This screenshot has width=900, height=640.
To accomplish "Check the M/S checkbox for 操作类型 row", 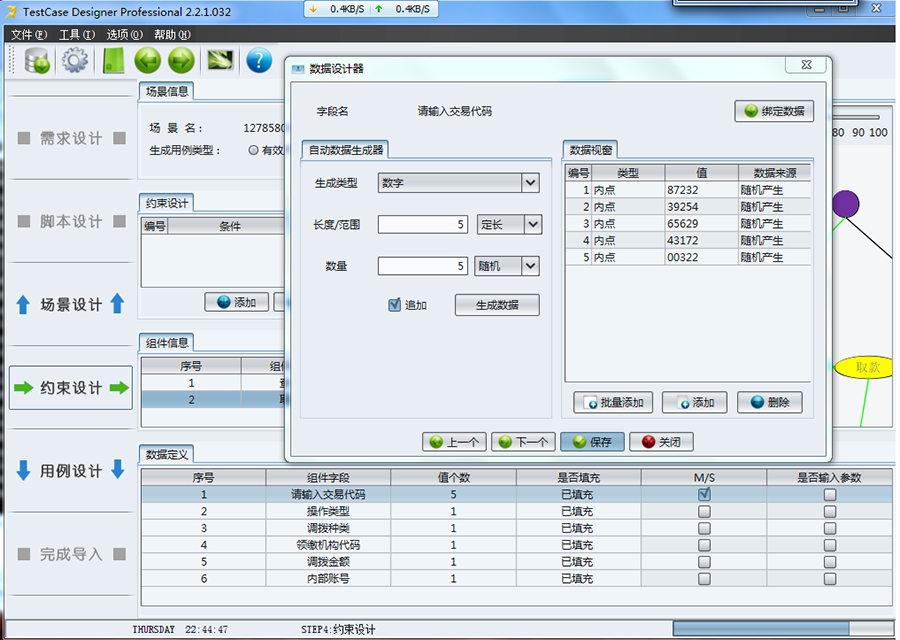I will 703,511.
